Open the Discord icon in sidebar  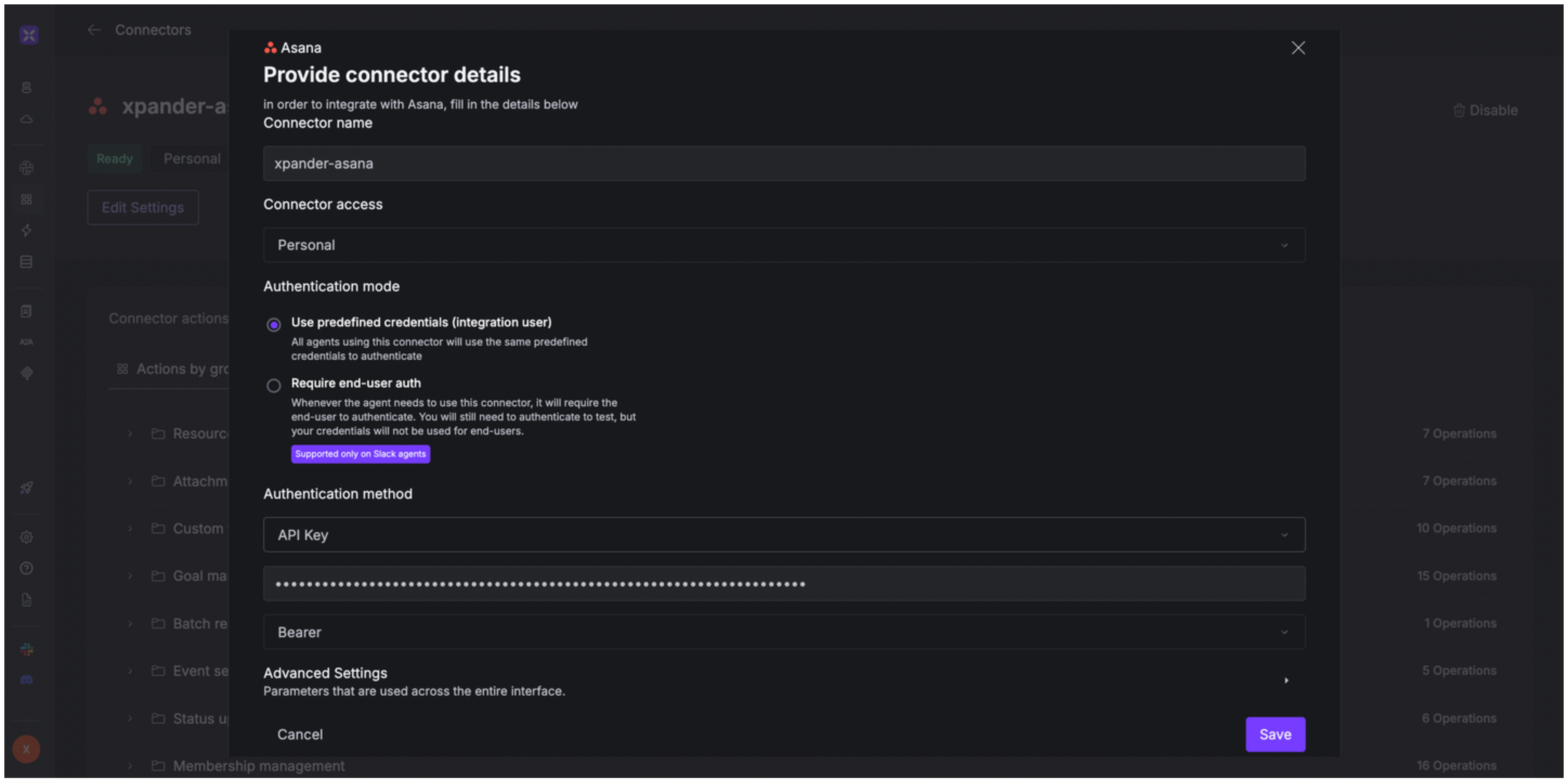tap(27, 680)
